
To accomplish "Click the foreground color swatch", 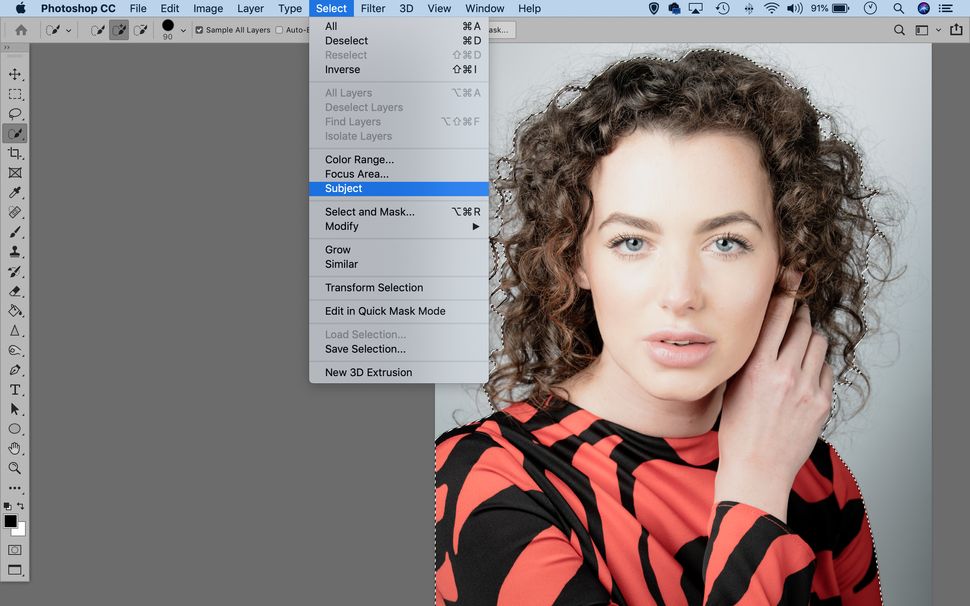I will point(11,521).
